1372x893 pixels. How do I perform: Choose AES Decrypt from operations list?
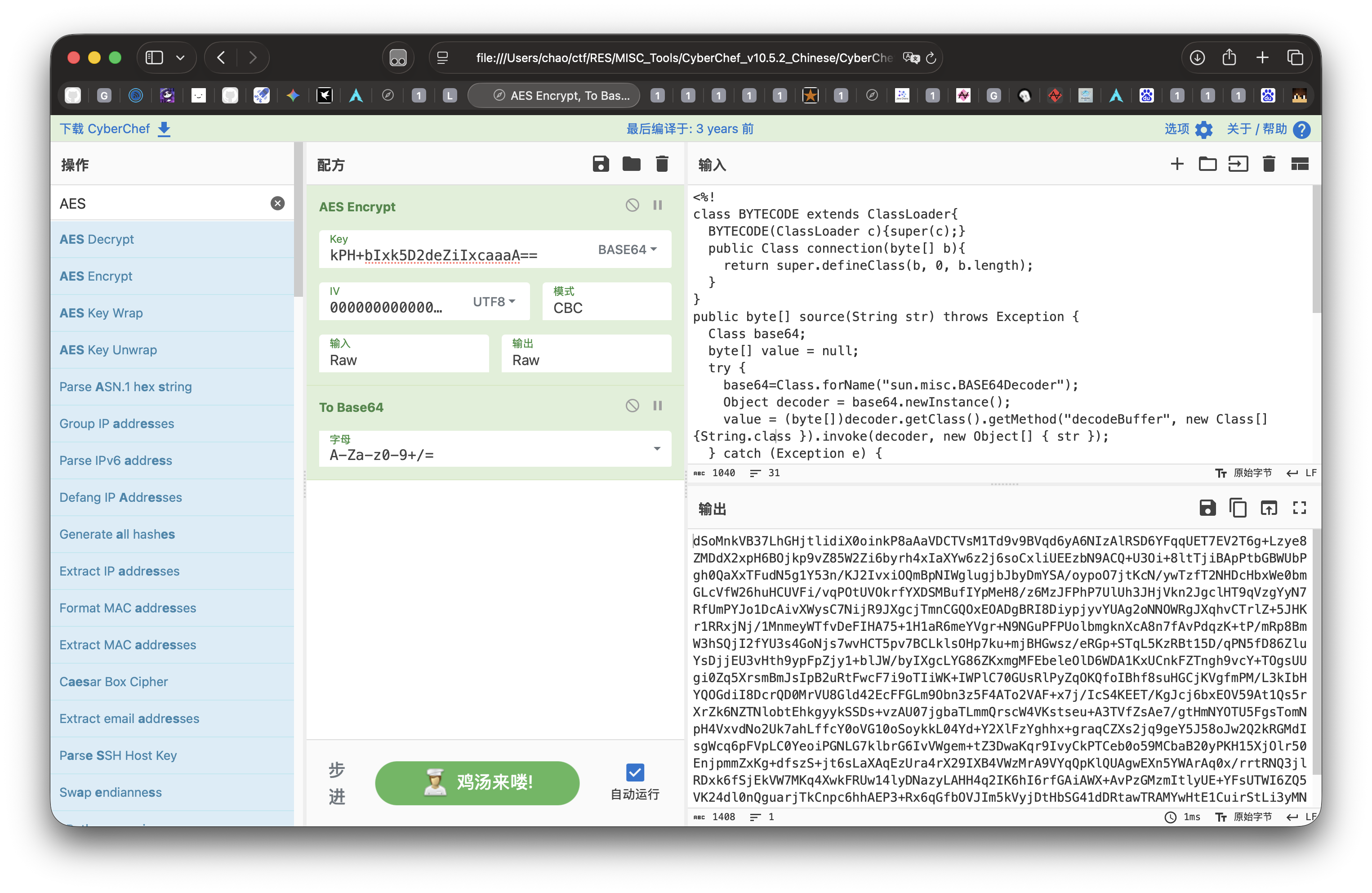point(97,239)
